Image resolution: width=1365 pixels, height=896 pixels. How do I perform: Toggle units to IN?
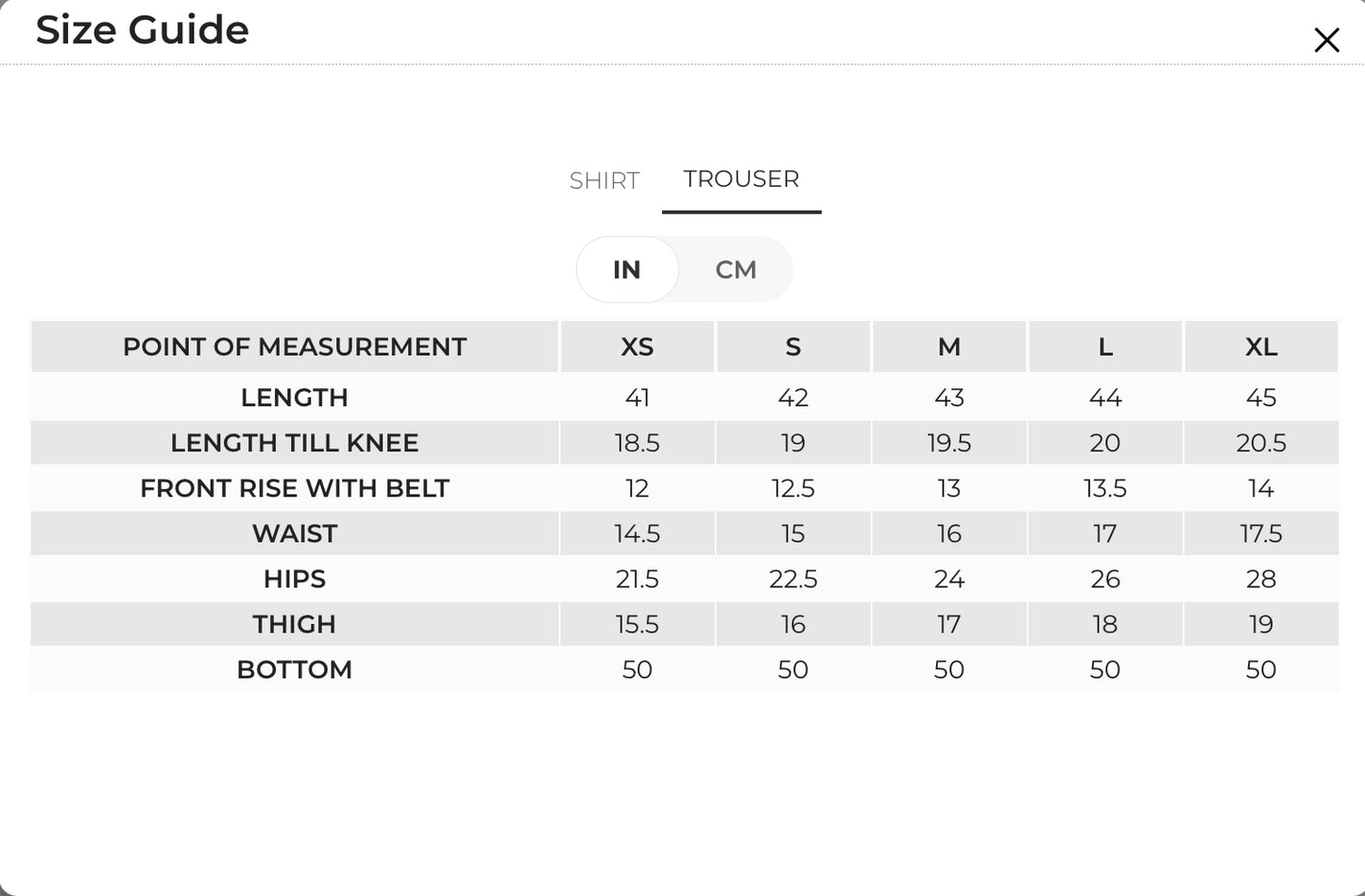point(627,269)
